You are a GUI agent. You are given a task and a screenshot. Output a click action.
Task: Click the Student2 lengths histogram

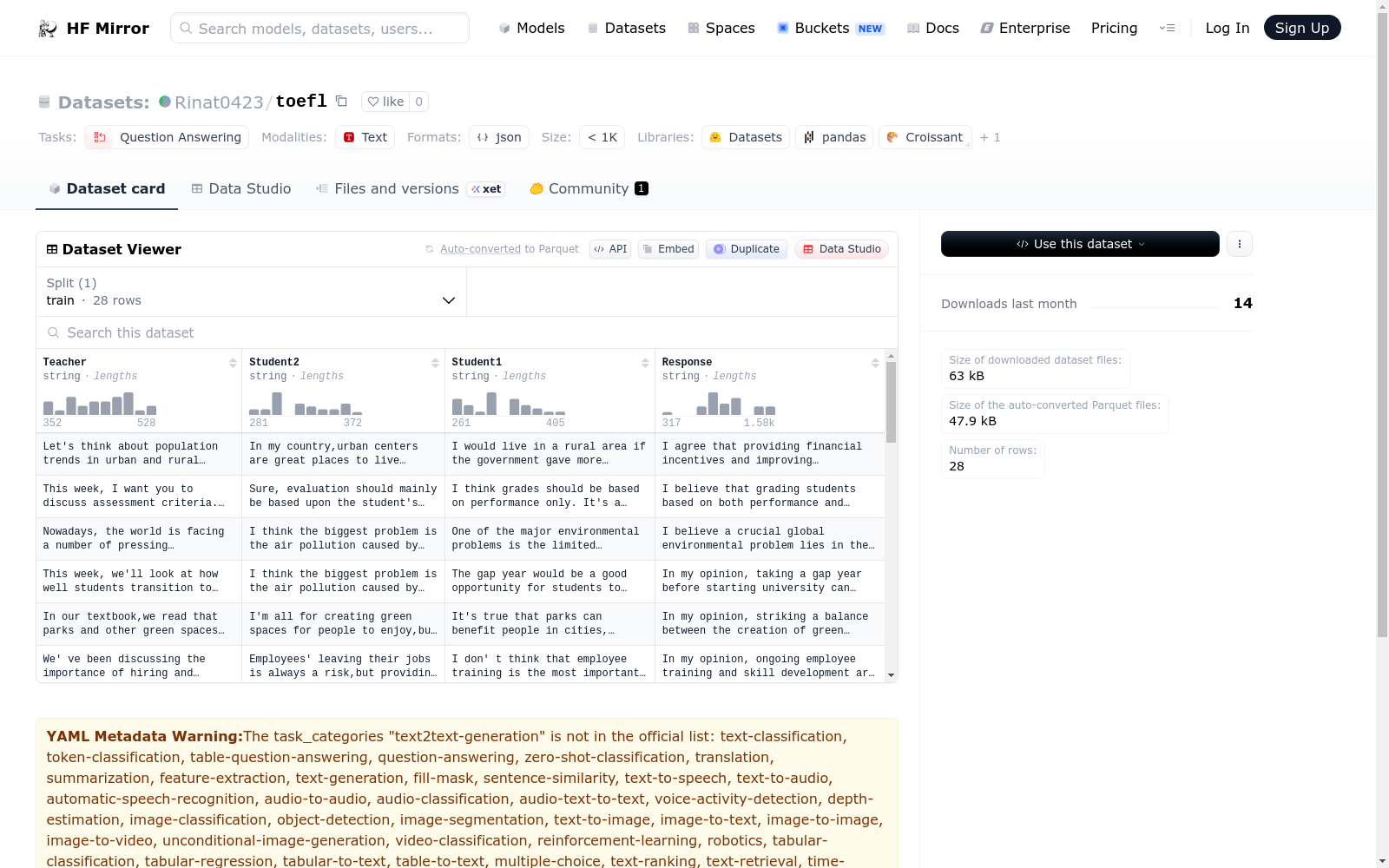coord(306,403)
